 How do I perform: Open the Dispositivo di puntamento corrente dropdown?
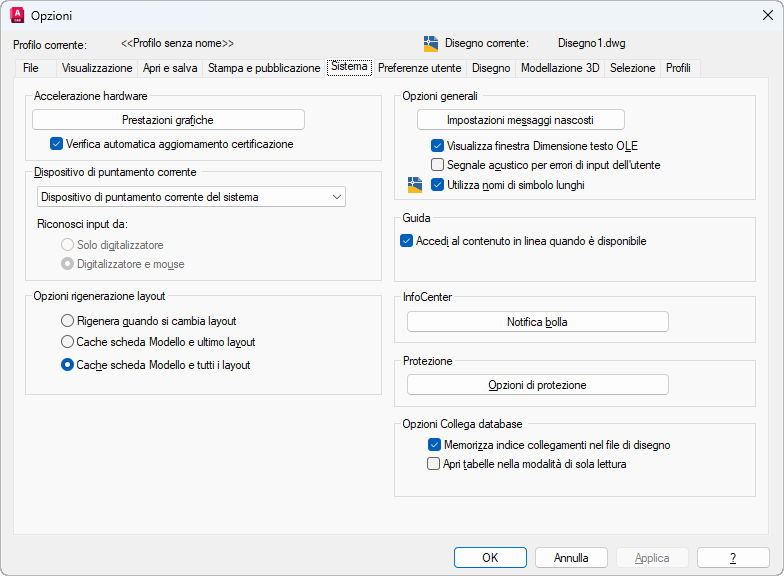coord(191,197)
